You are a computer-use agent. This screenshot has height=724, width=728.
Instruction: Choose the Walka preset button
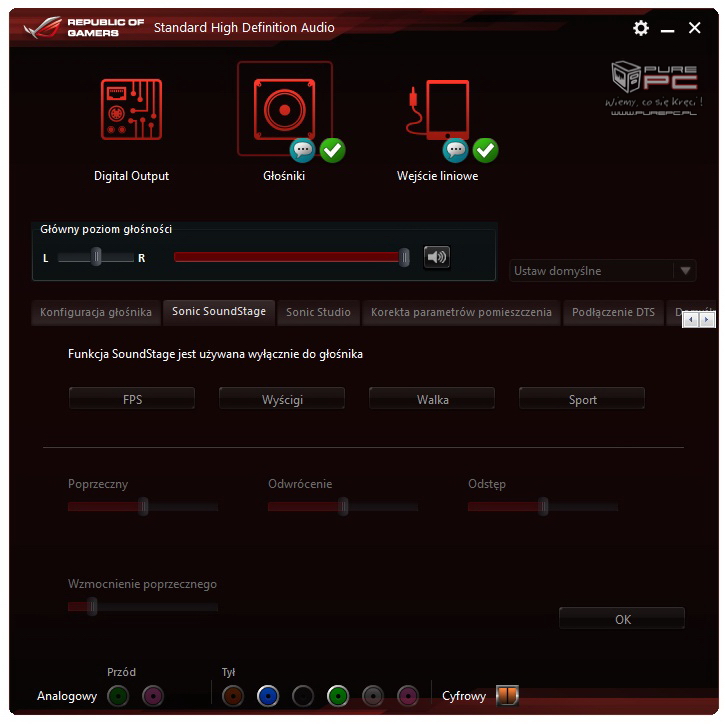click(432, 399)
